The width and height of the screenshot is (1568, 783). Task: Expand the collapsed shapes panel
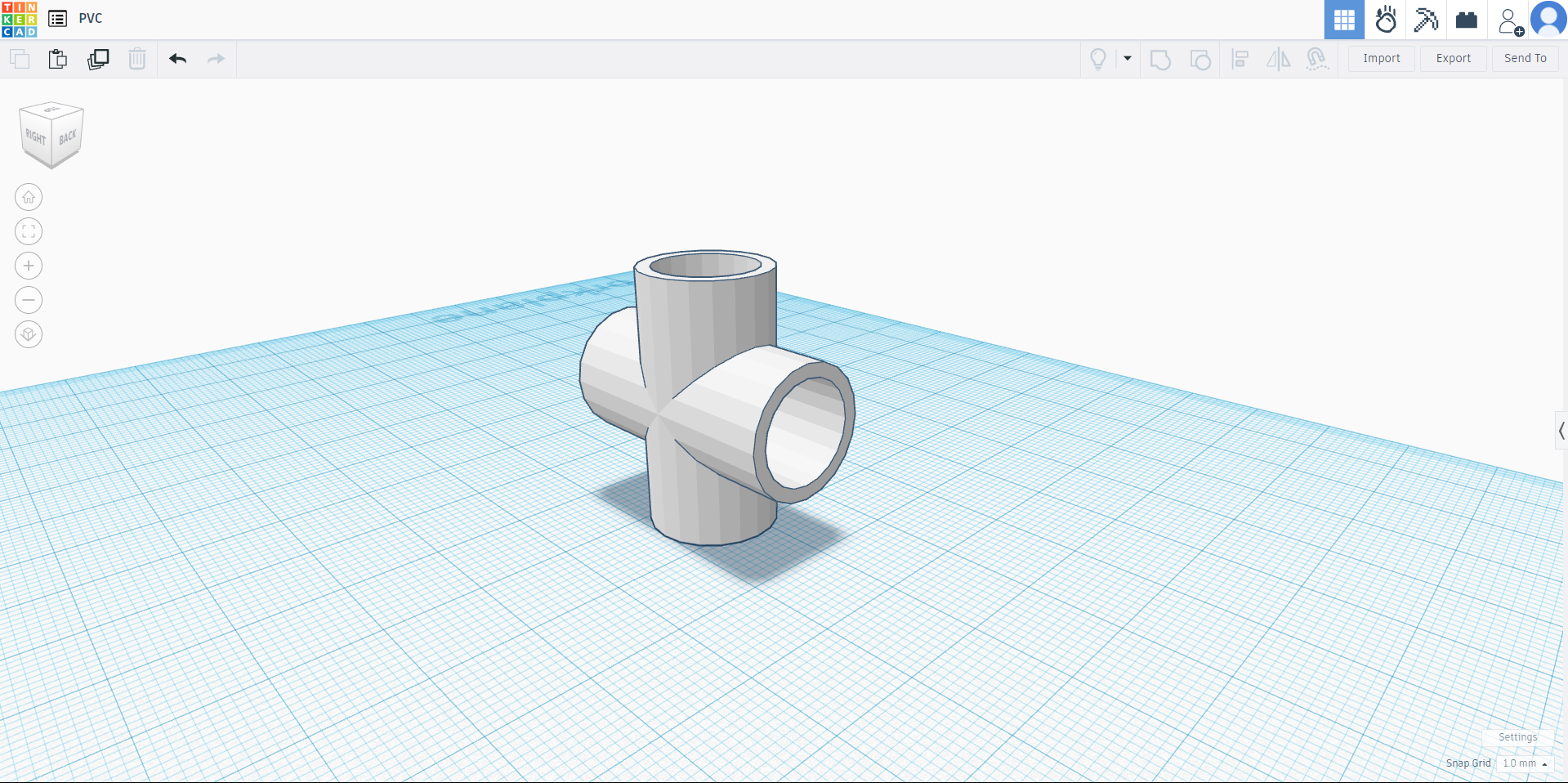[1561, 431]
